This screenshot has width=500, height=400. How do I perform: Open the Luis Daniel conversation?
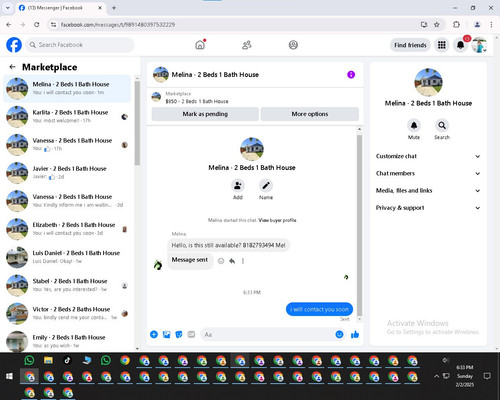[67, 257]
